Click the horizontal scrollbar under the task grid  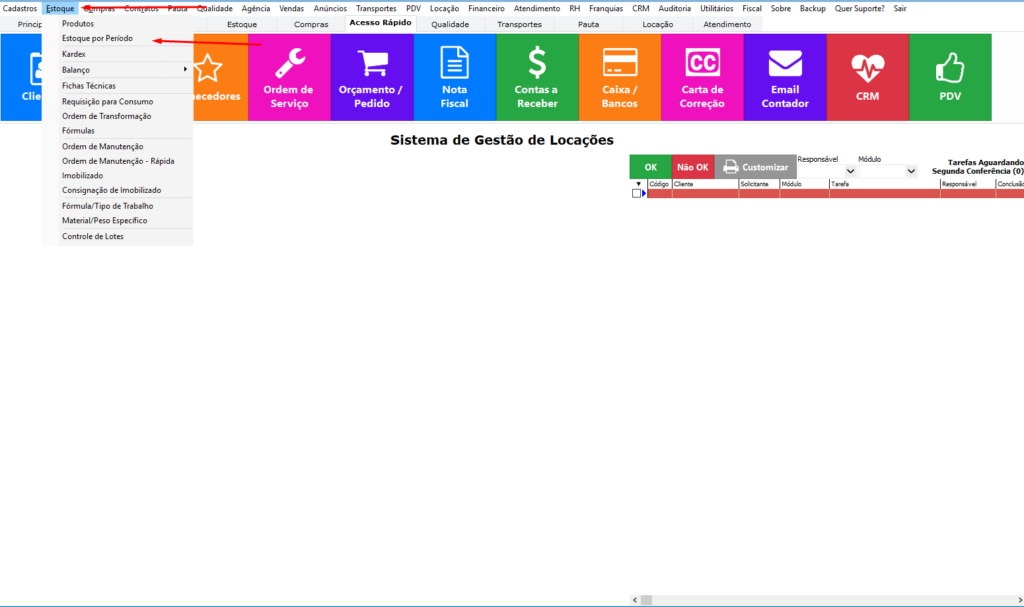click(830, 600)
